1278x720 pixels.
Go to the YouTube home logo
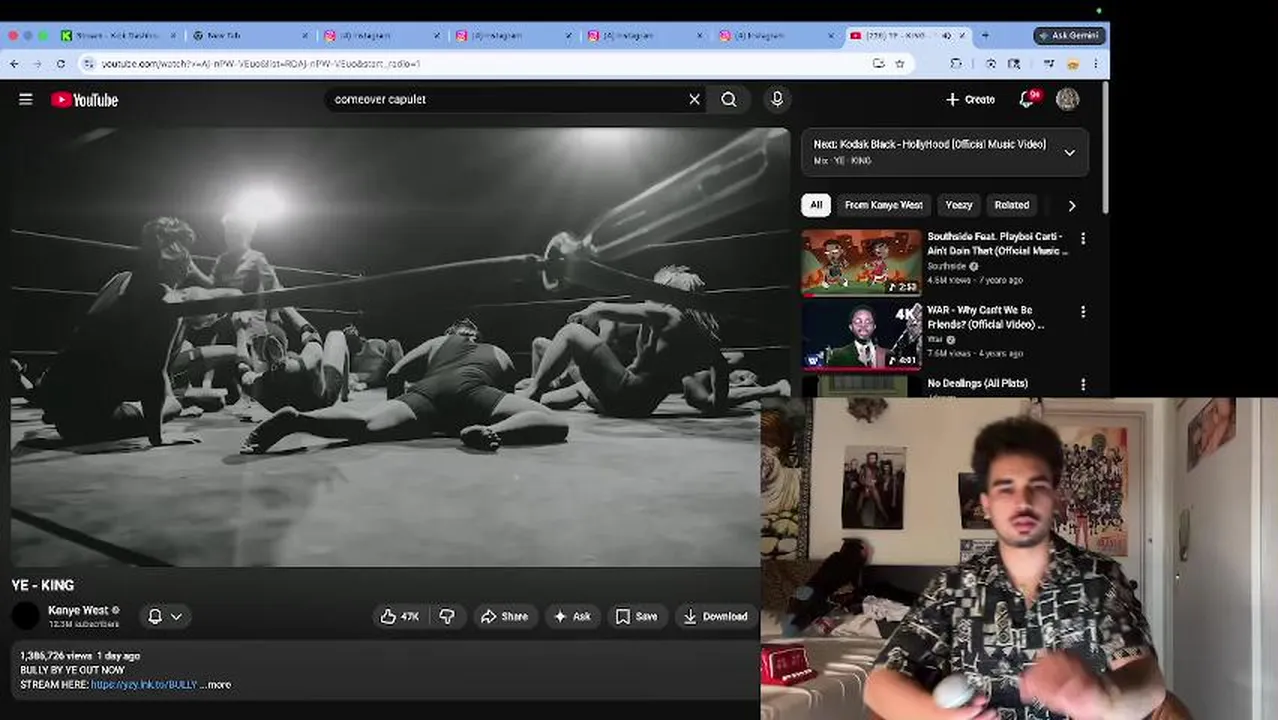coord(84,99)
